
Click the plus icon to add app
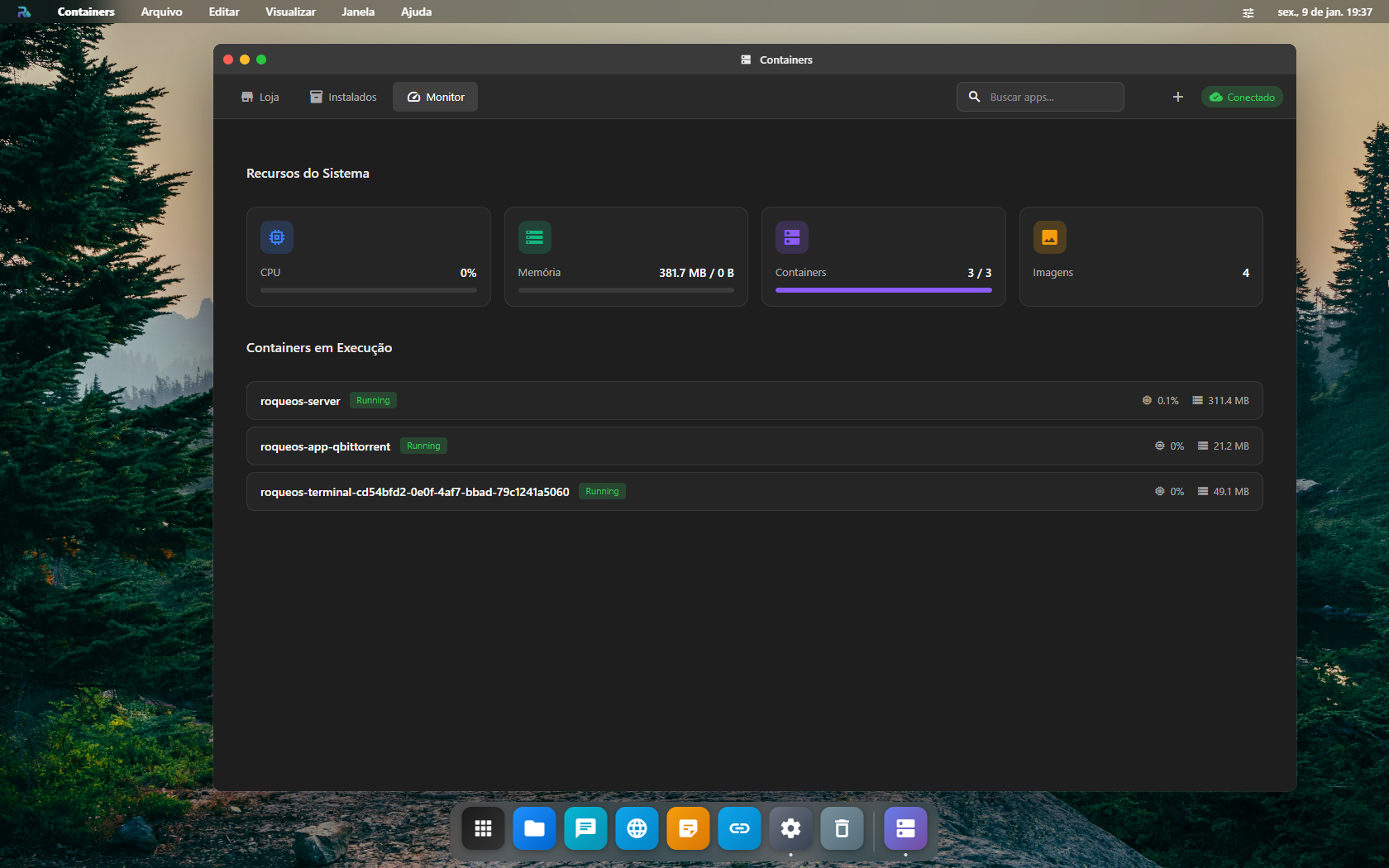(x=1177, y=97)
